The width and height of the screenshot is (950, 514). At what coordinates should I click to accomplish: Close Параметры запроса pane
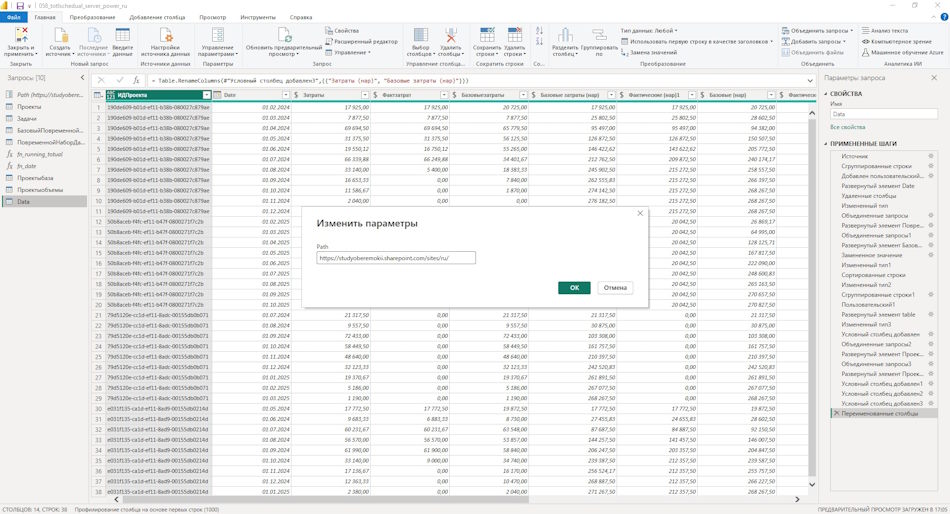(x=934, y=78)
